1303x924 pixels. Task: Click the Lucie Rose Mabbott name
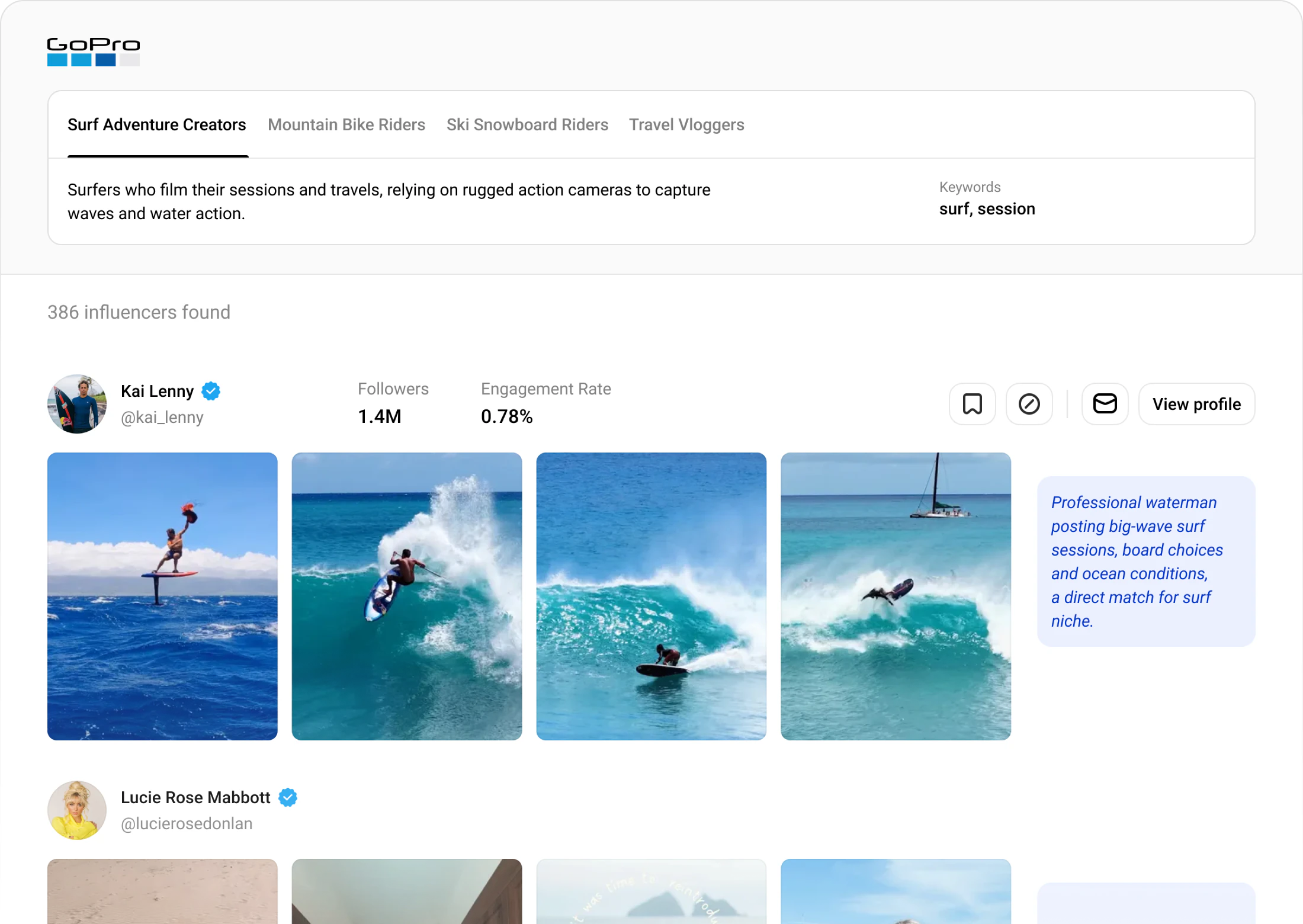tap(195, 797)
